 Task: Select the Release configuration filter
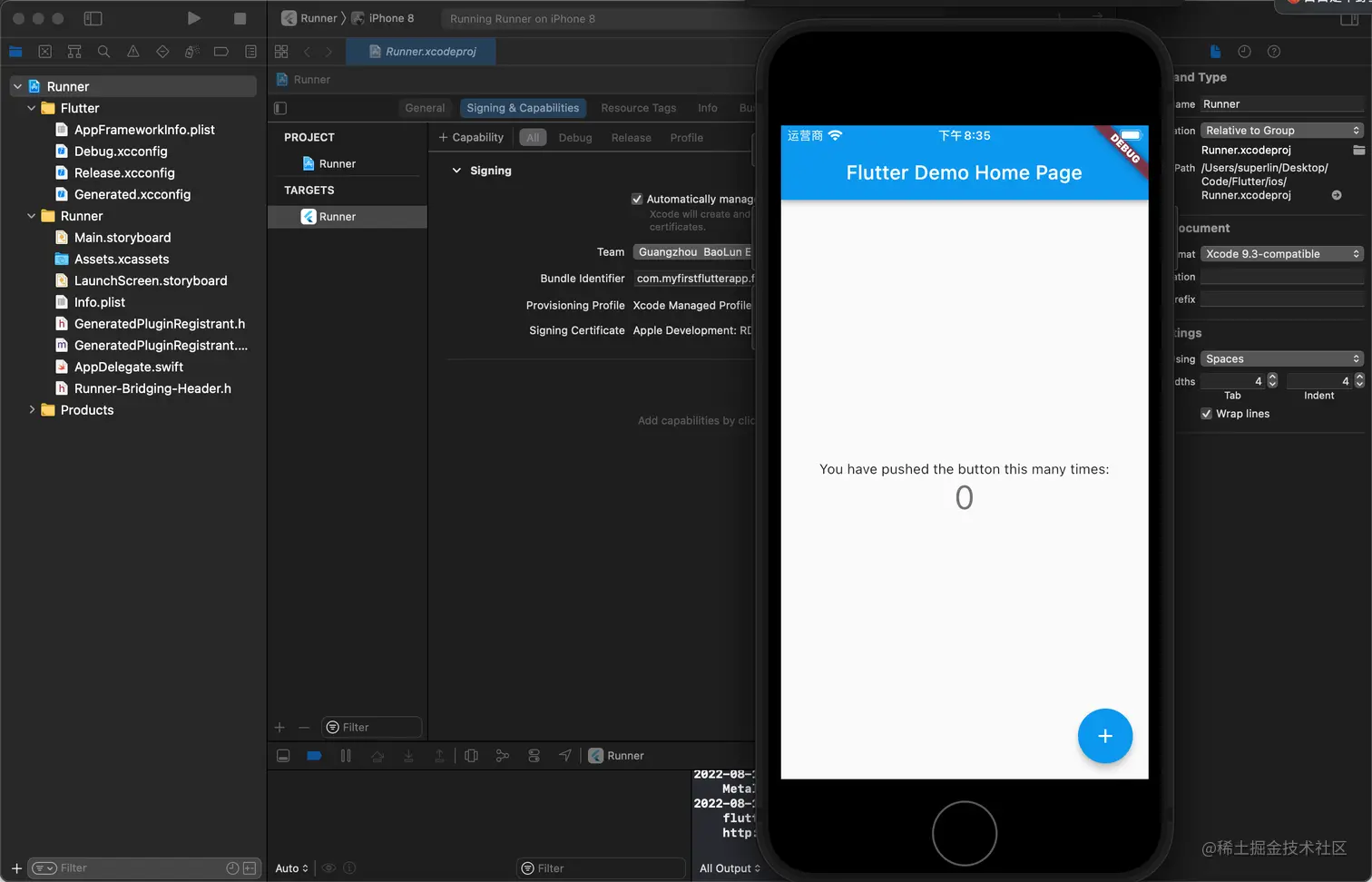tap(632, 138)
